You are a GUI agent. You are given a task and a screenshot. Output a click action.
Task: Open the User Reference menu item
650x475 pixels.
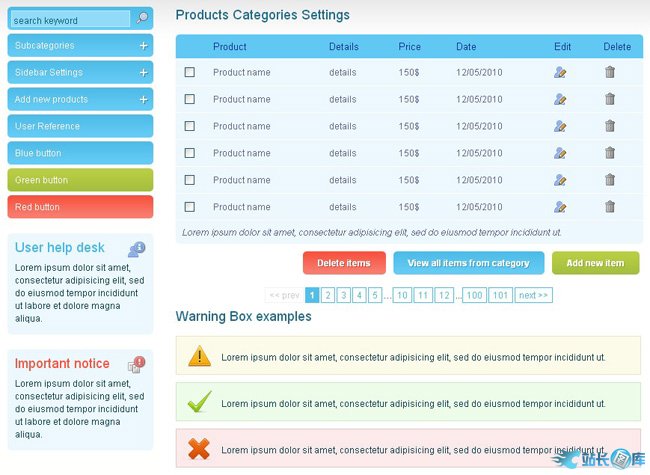(x=80, y=126)
